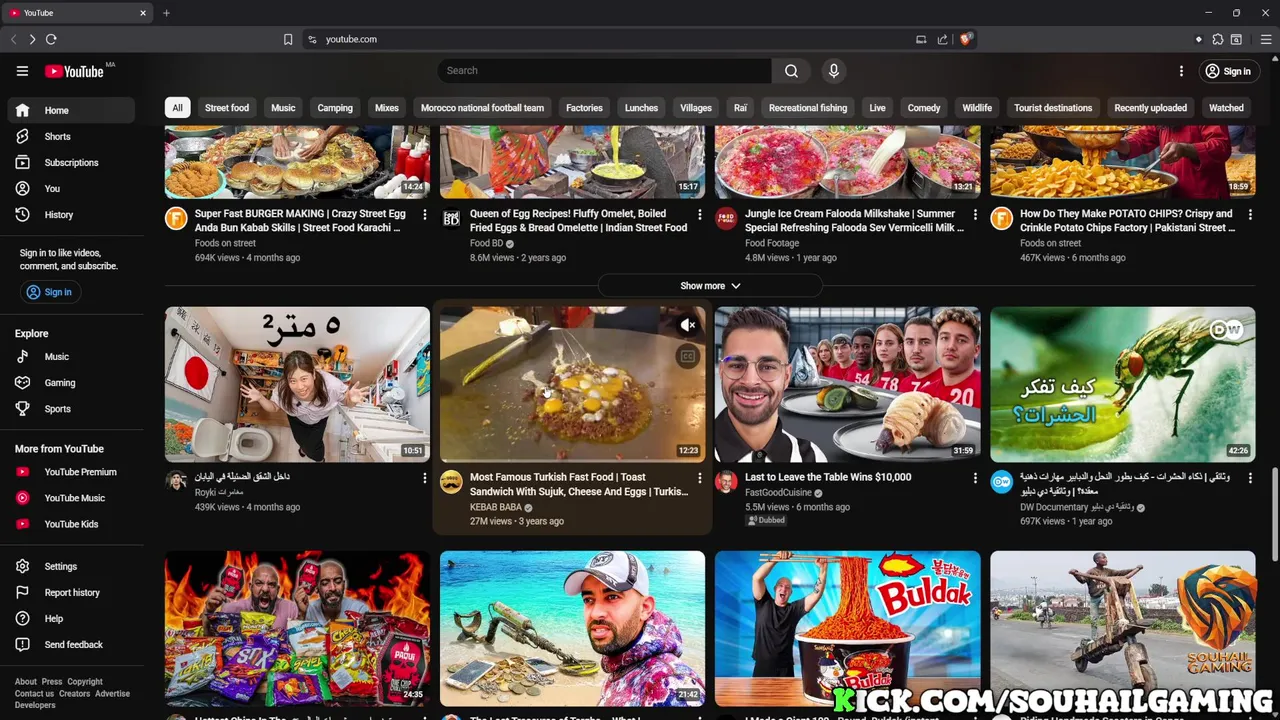Open the Japanese tiny apartment thumbnail
Screen dimensions: 1280x720
coord(297,384)
